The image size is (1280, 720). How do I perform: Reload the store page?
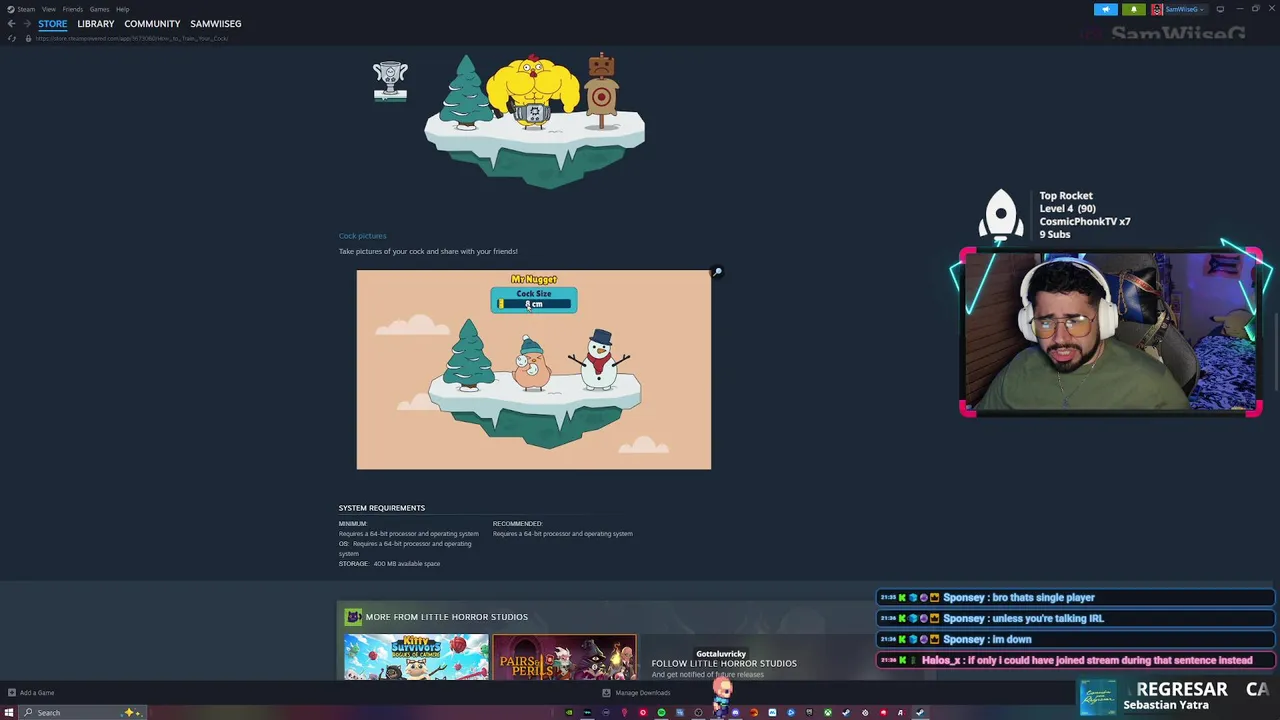(11, 38)
